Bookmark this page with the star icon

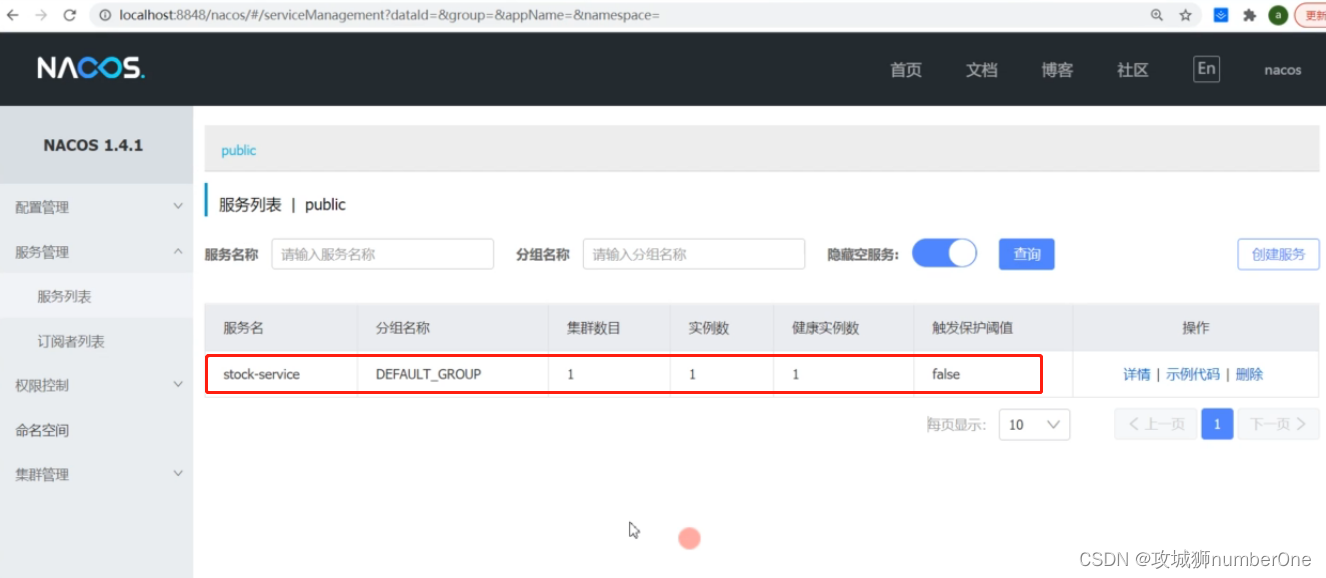tap(1185, 15)
